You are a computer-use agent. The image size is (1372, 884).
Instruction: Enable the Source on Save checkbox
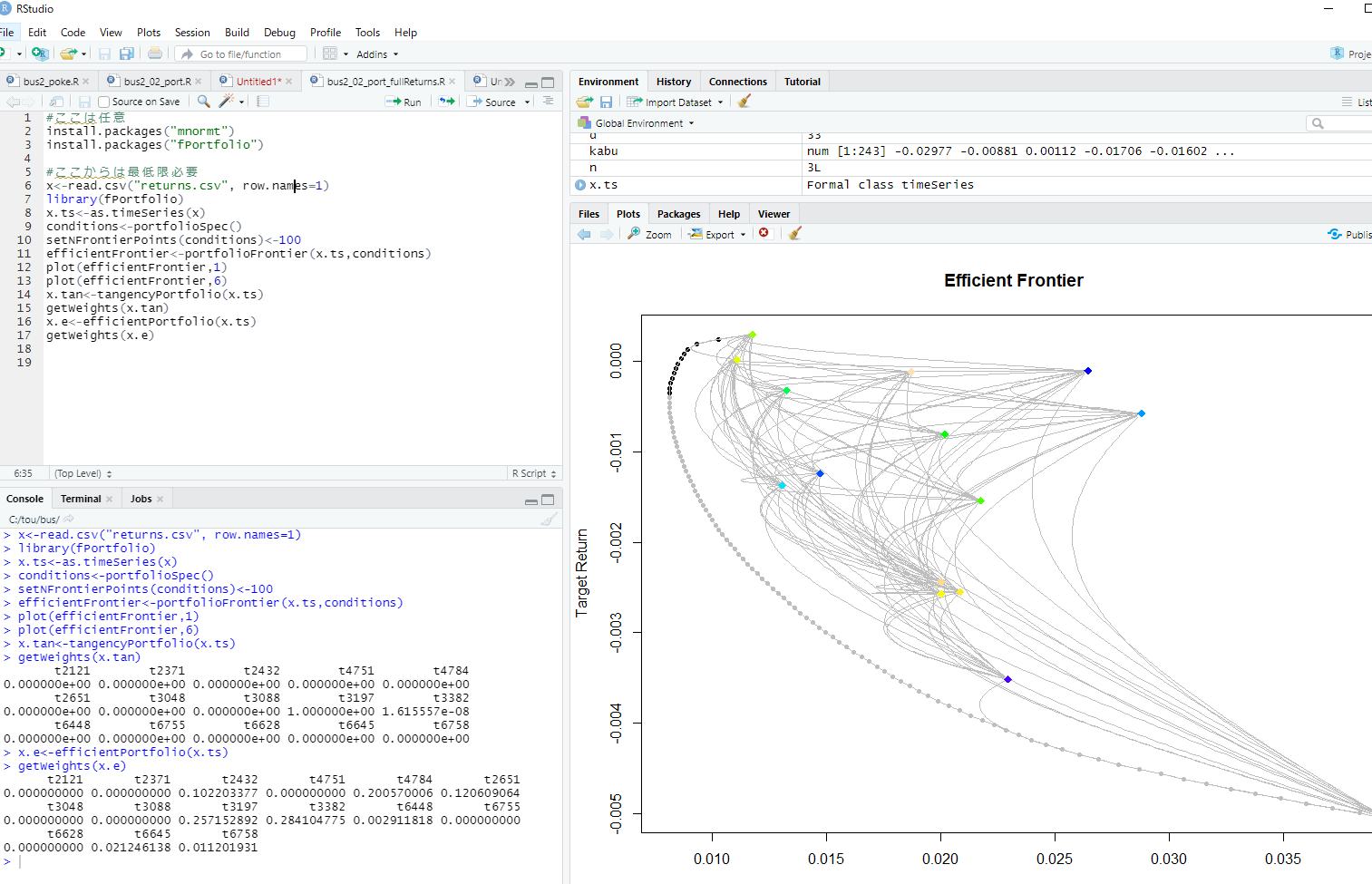[104, 102]
